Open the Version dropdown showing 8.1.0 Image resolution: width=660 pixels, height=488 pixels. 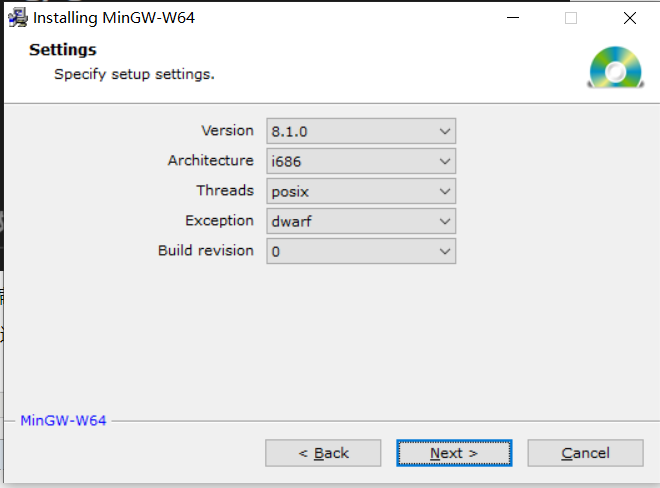361,131
